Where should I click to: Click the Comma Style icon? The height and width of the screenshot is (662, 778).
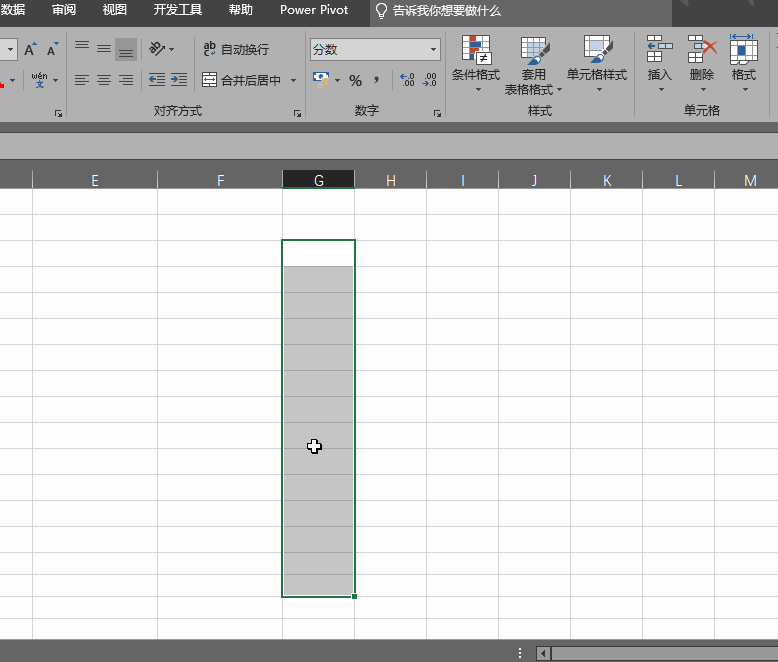376,80
